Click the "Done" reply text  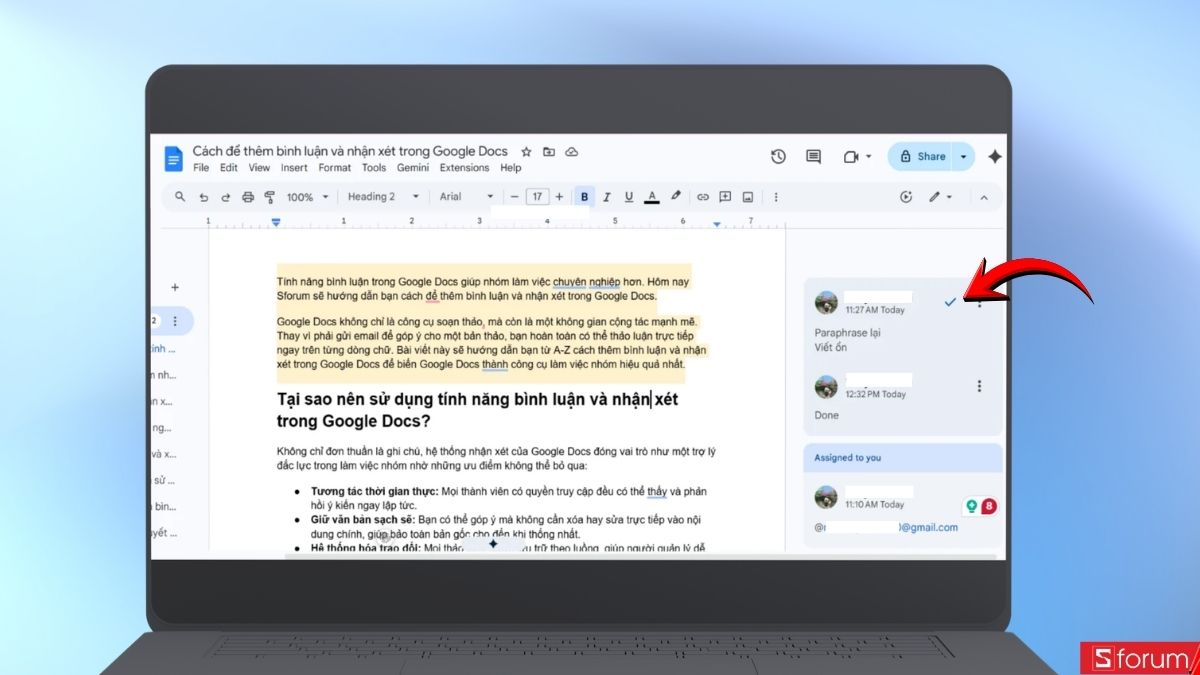pyautogui.click(x=826, y=414)
